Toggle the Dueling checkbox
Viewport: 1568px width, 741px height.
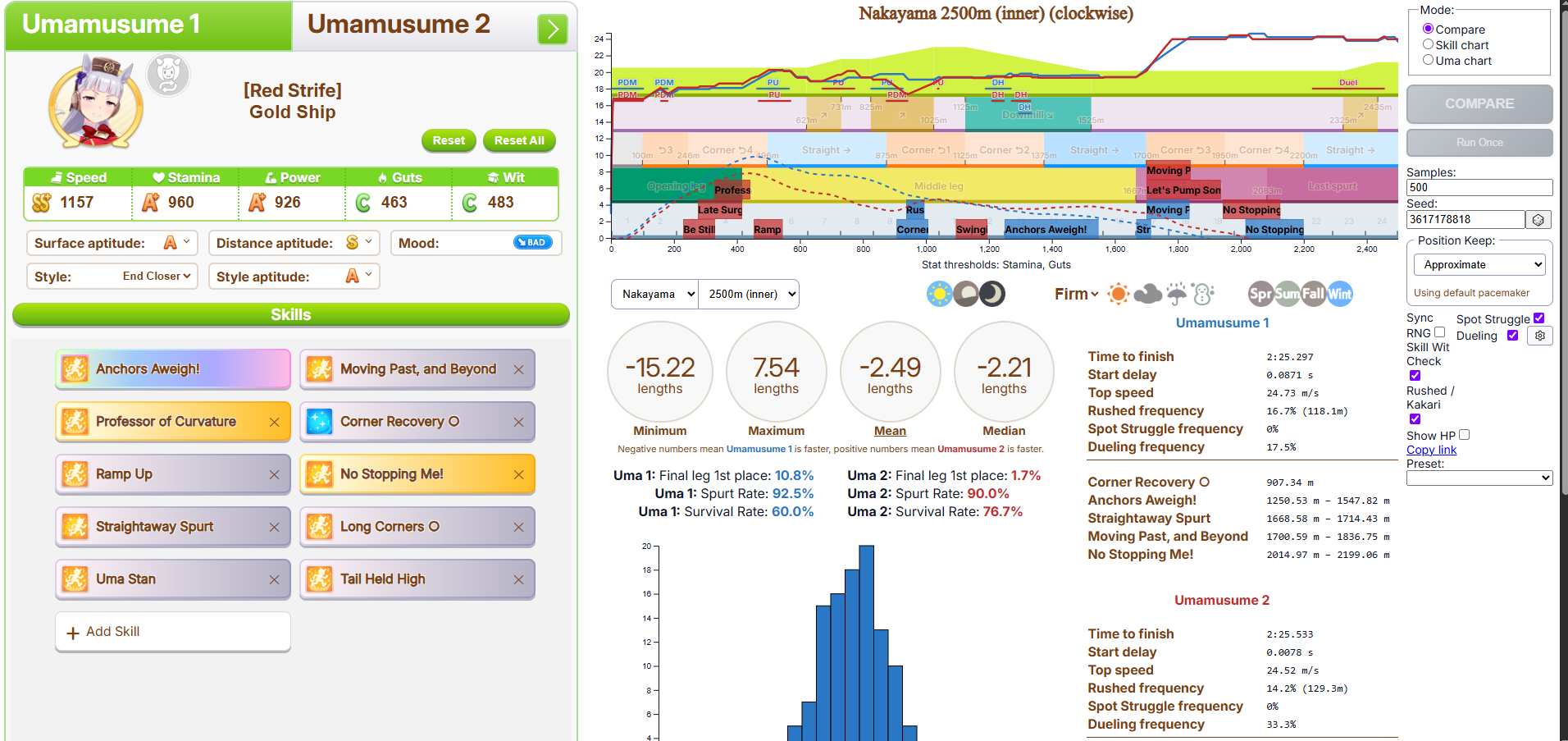1512,335
